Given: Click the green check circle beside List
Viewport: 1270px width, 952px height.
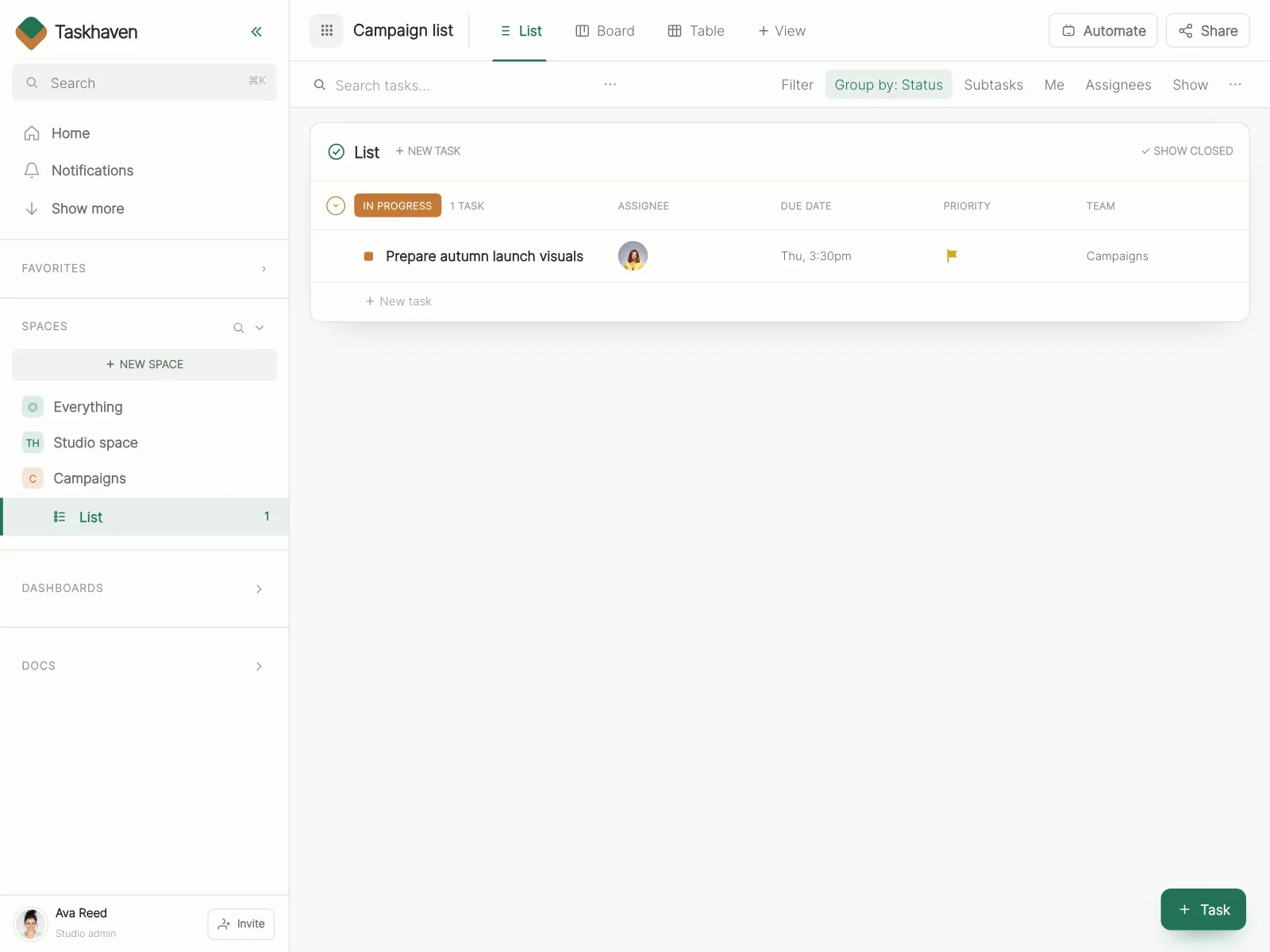Looking at the screenshot, I should (337, 152).
